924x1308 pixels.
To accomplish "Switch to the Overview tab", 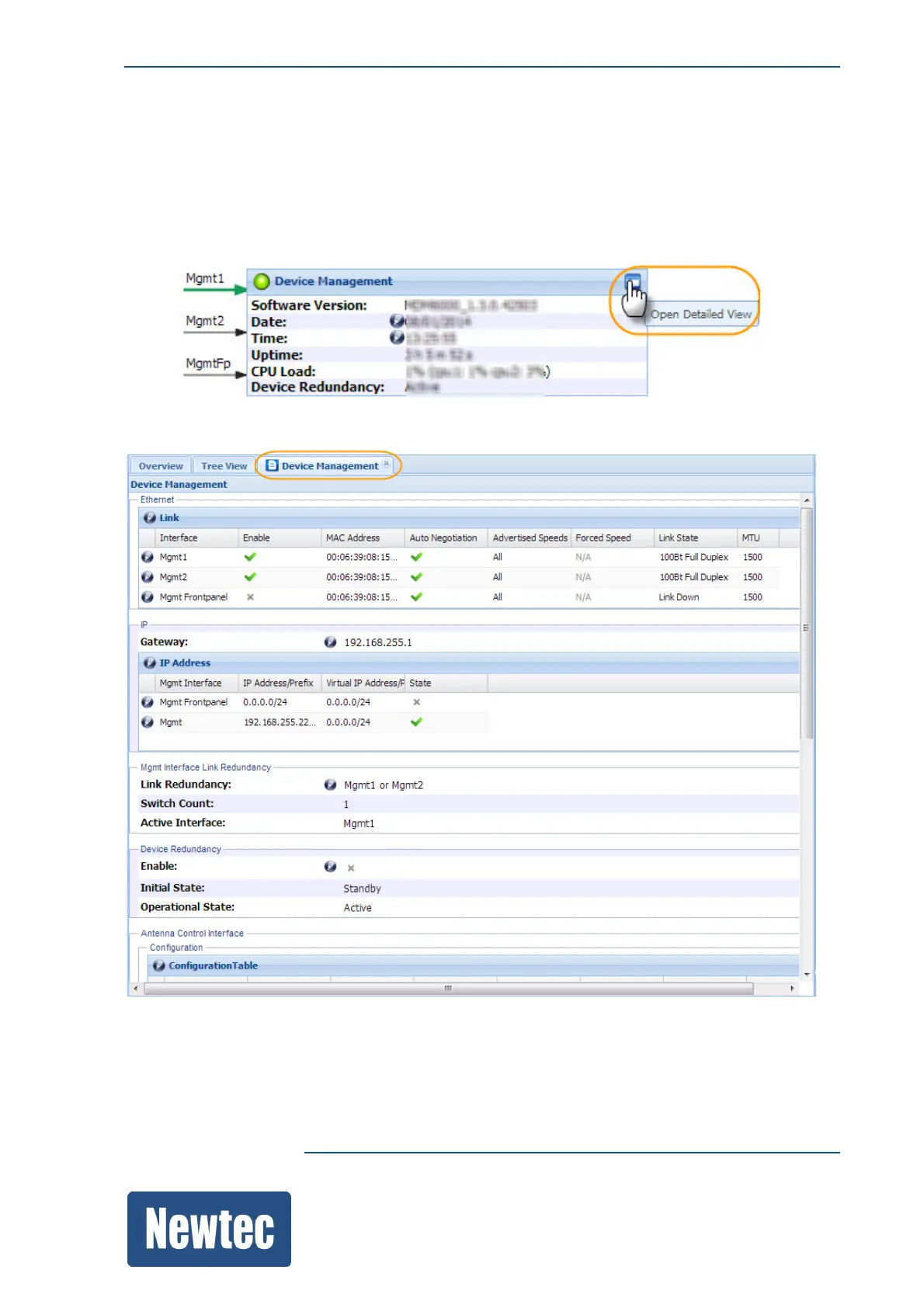I will 161,466.
